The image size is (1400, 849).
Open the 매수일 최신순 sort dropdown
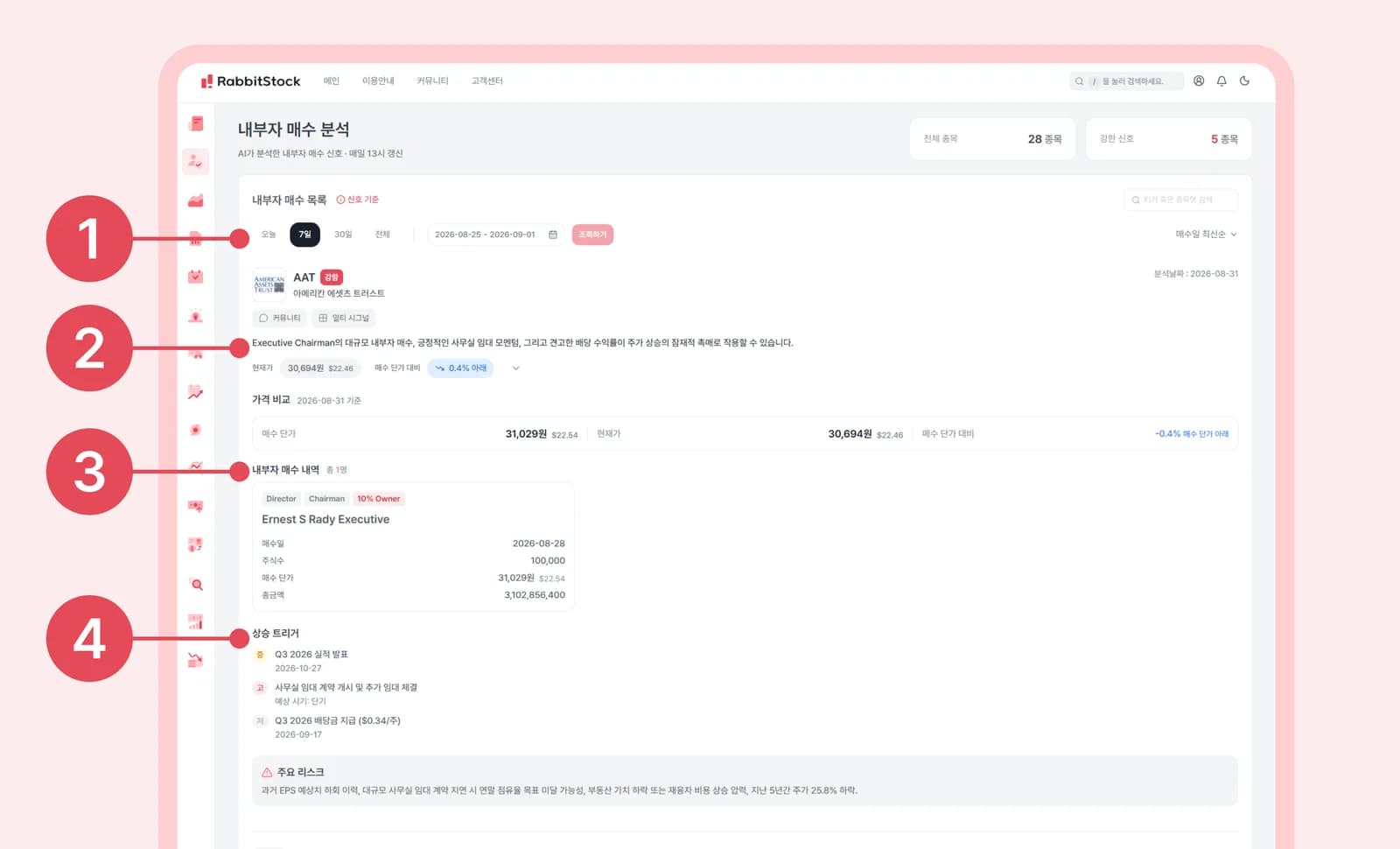(x=1206, y=235)
